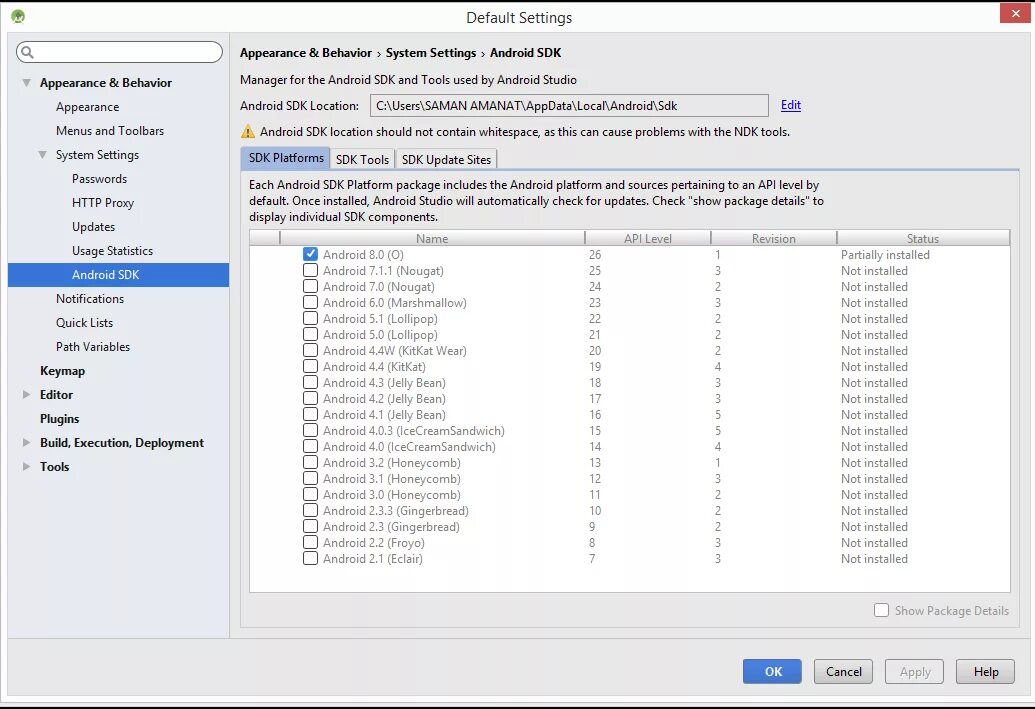Check the Android 7.0 (Nougat) checkbox
The image size is (1035, 709).
[x=310, y=286]
